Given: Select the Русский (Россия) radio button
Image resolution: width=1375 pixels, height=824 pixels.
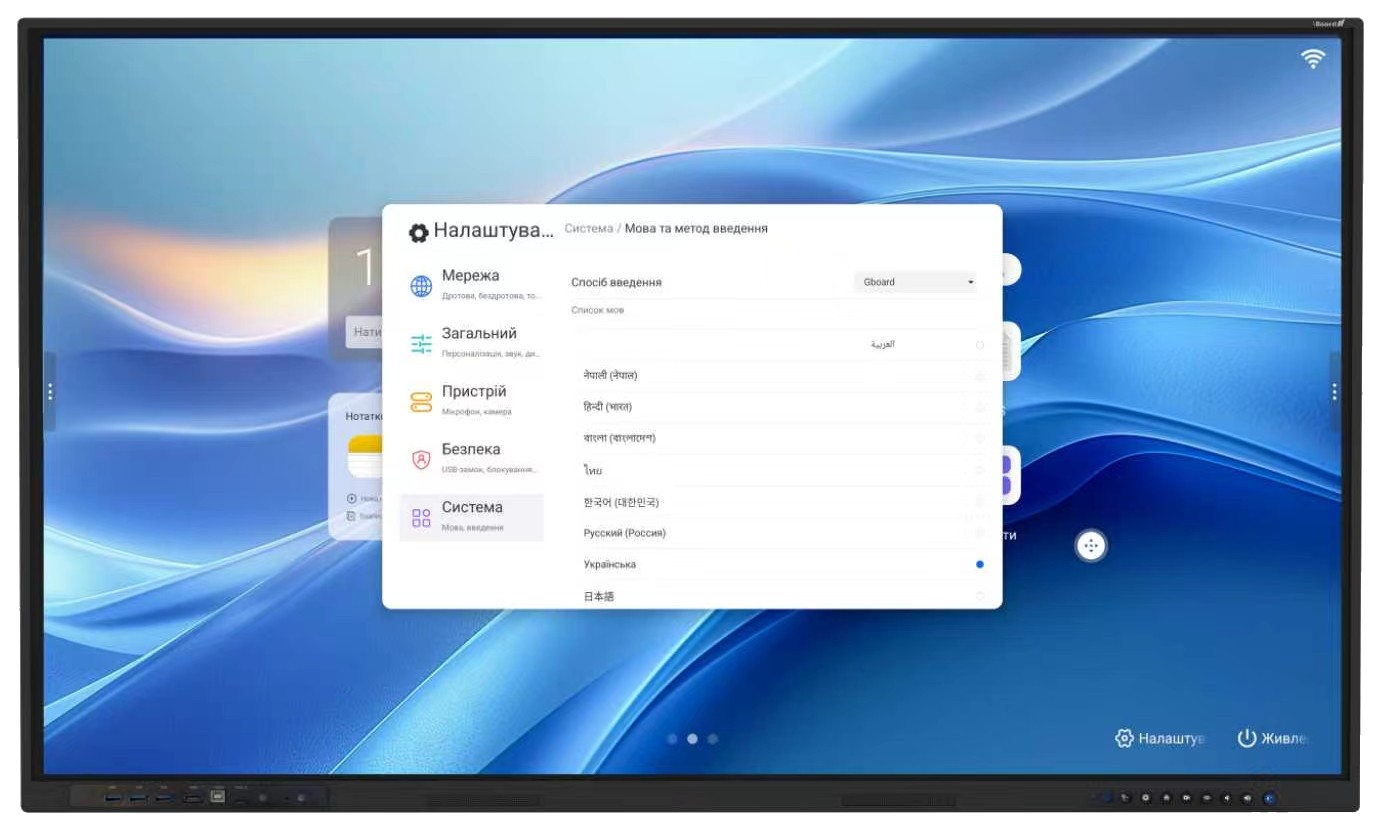Looking at the screenshot, I should pyautogui.click(x=979, y=533).
